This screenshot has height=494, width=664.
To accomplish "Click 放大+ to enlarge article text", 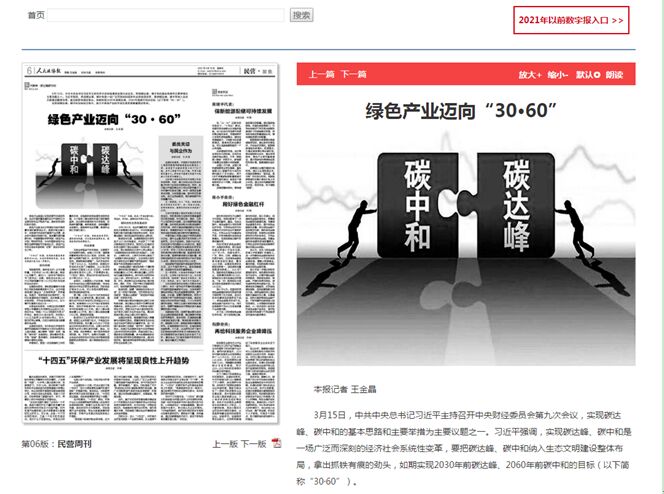I will tap(529, 75).
